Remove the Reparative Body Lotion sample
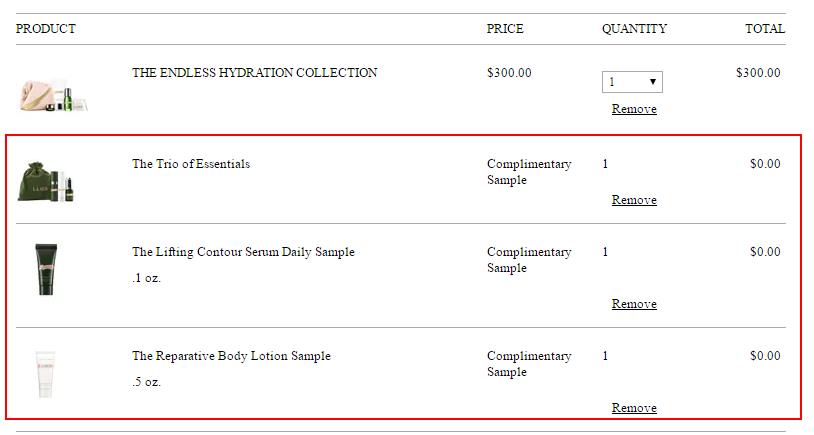Image resolution: width=814 pixels, height=435 pixels. tap(634, 407)
